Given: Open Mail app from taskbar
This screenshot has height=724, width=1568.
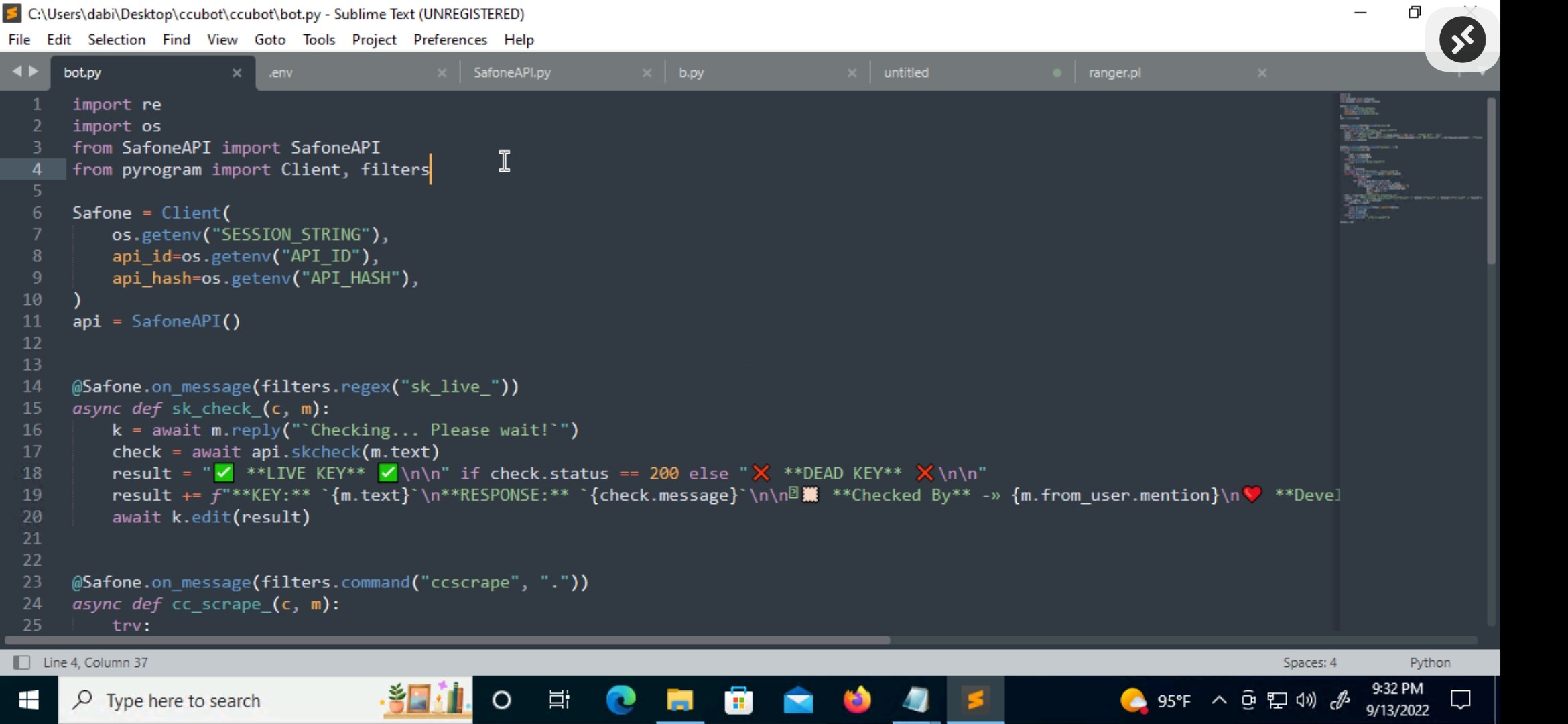Looking at the screenshot, I should 798,700.
